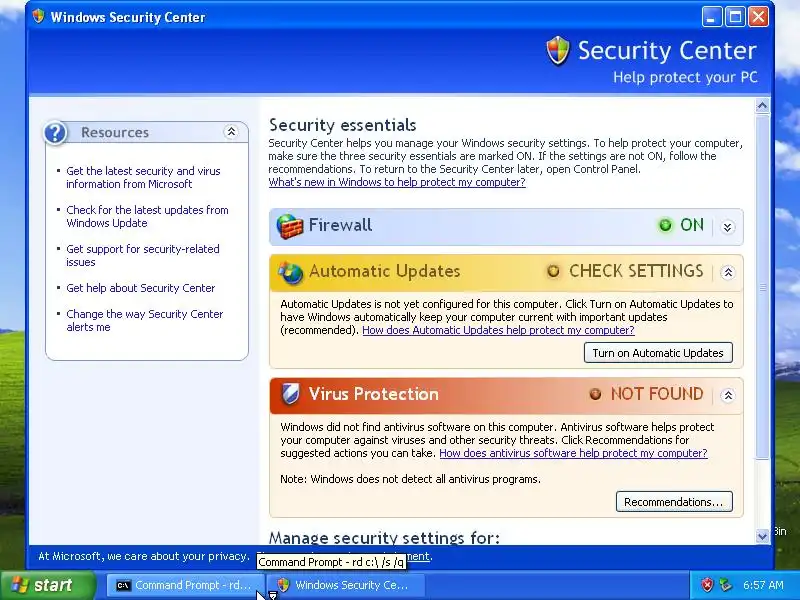Click the yellow CHECK SETTINGS status light
800x600 pixels.
pos(553,271)
